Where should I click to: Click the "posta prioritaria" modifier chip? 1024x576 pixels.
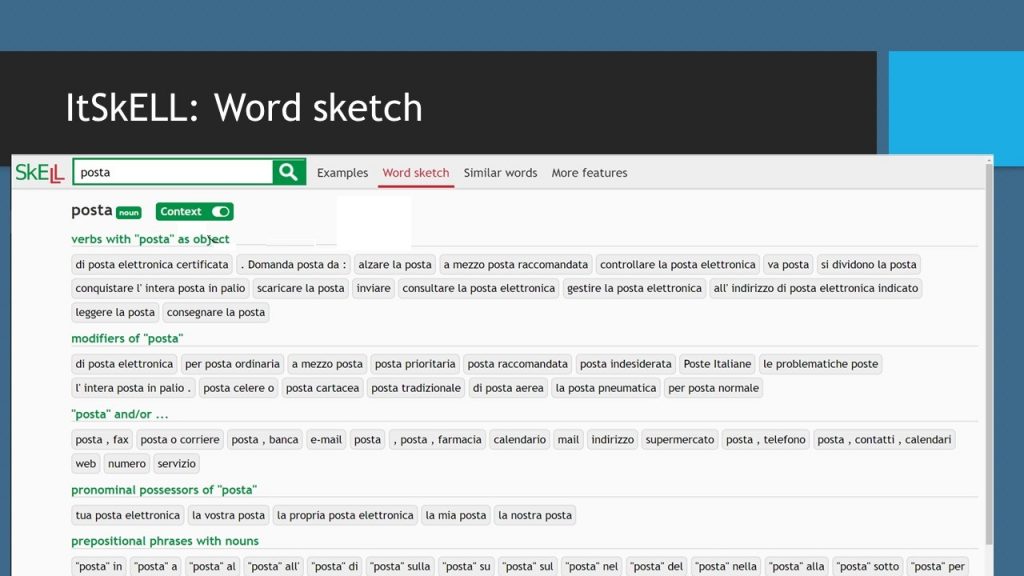click(415, 364)
